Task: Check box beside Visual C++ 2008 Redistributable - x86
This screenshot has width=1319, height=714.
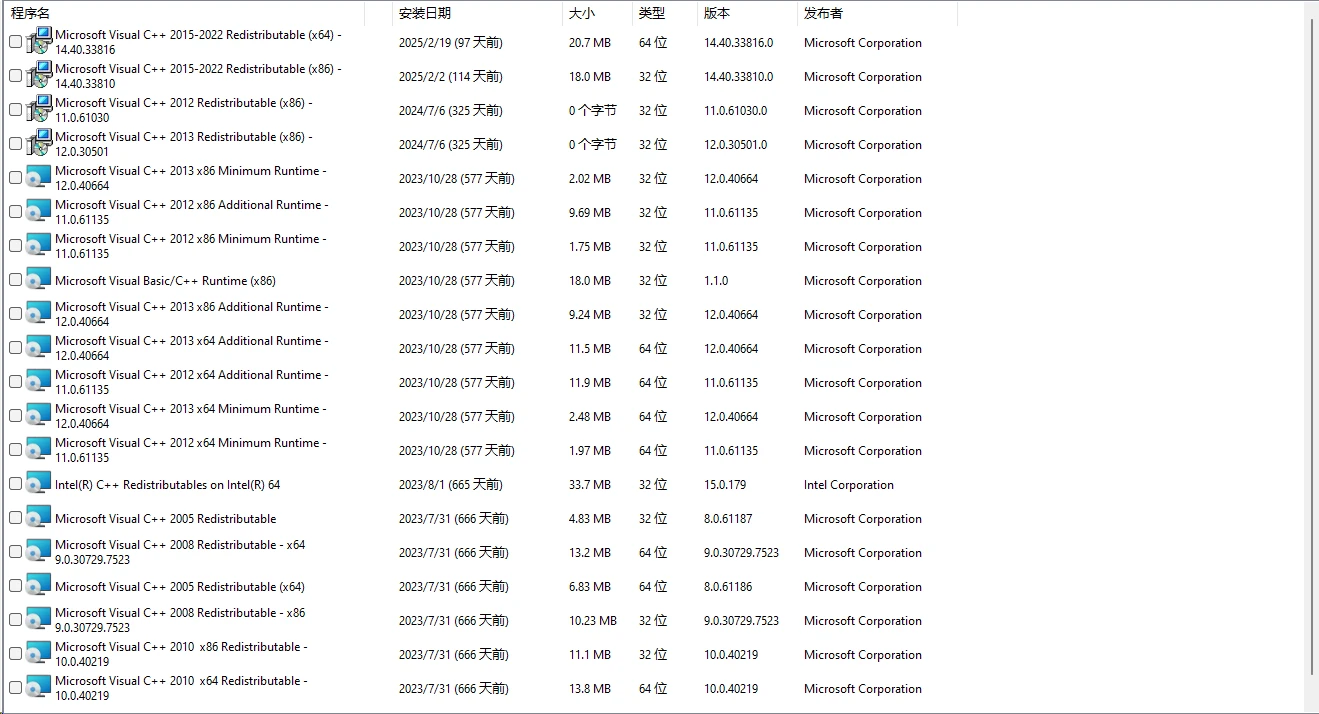Action: pyautogui.click(x=15, y=620)
